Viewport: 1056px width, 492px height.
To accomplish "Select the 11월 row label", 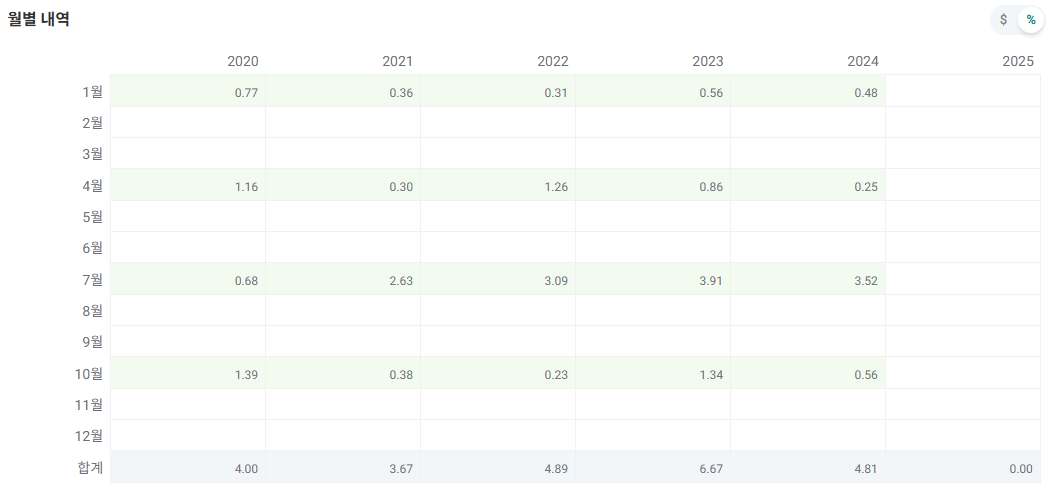I will pyautogui.click(x=89, y=405).
